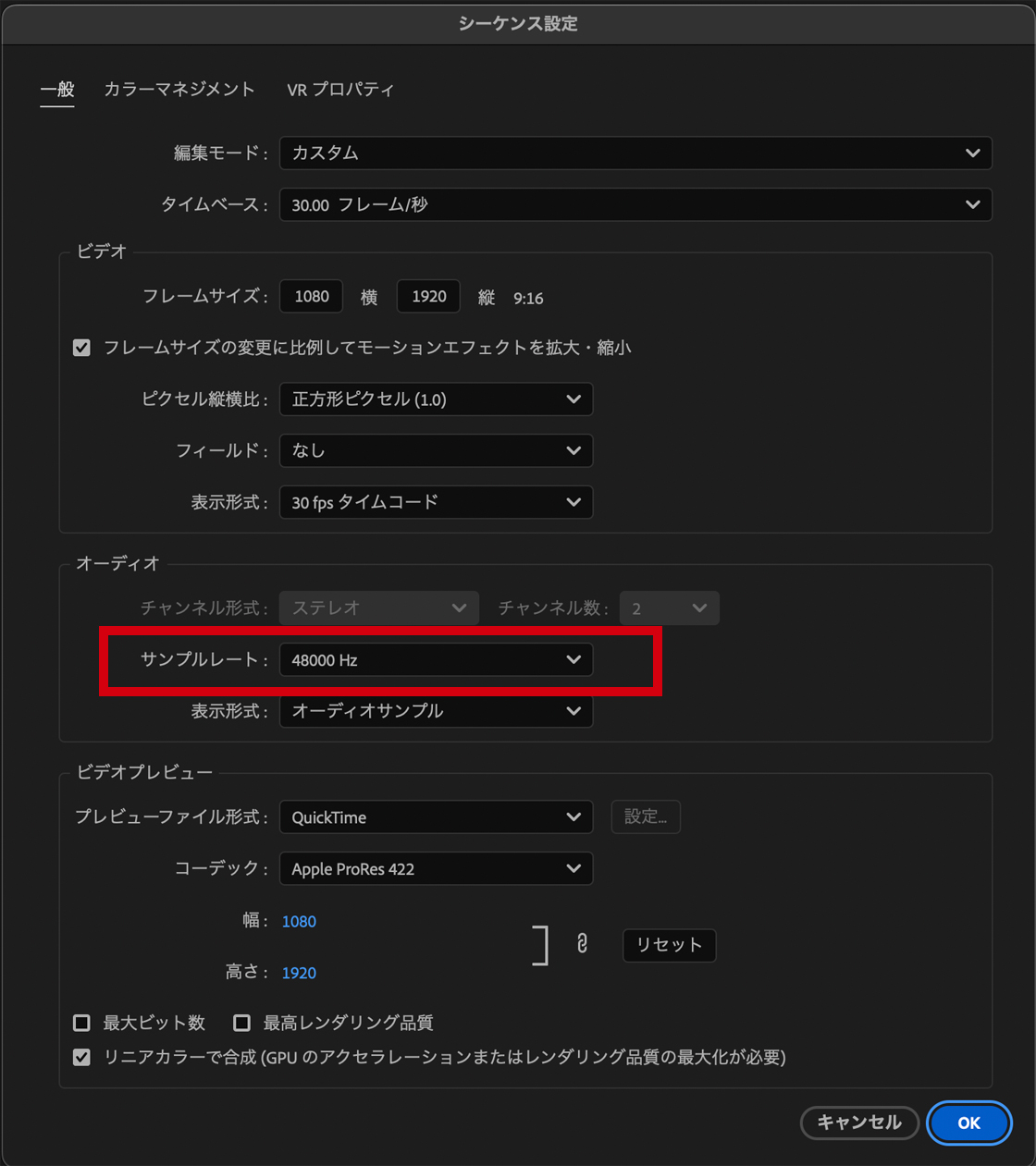Disable the リニアカラーで合成 checkbox

(82, 1057)
